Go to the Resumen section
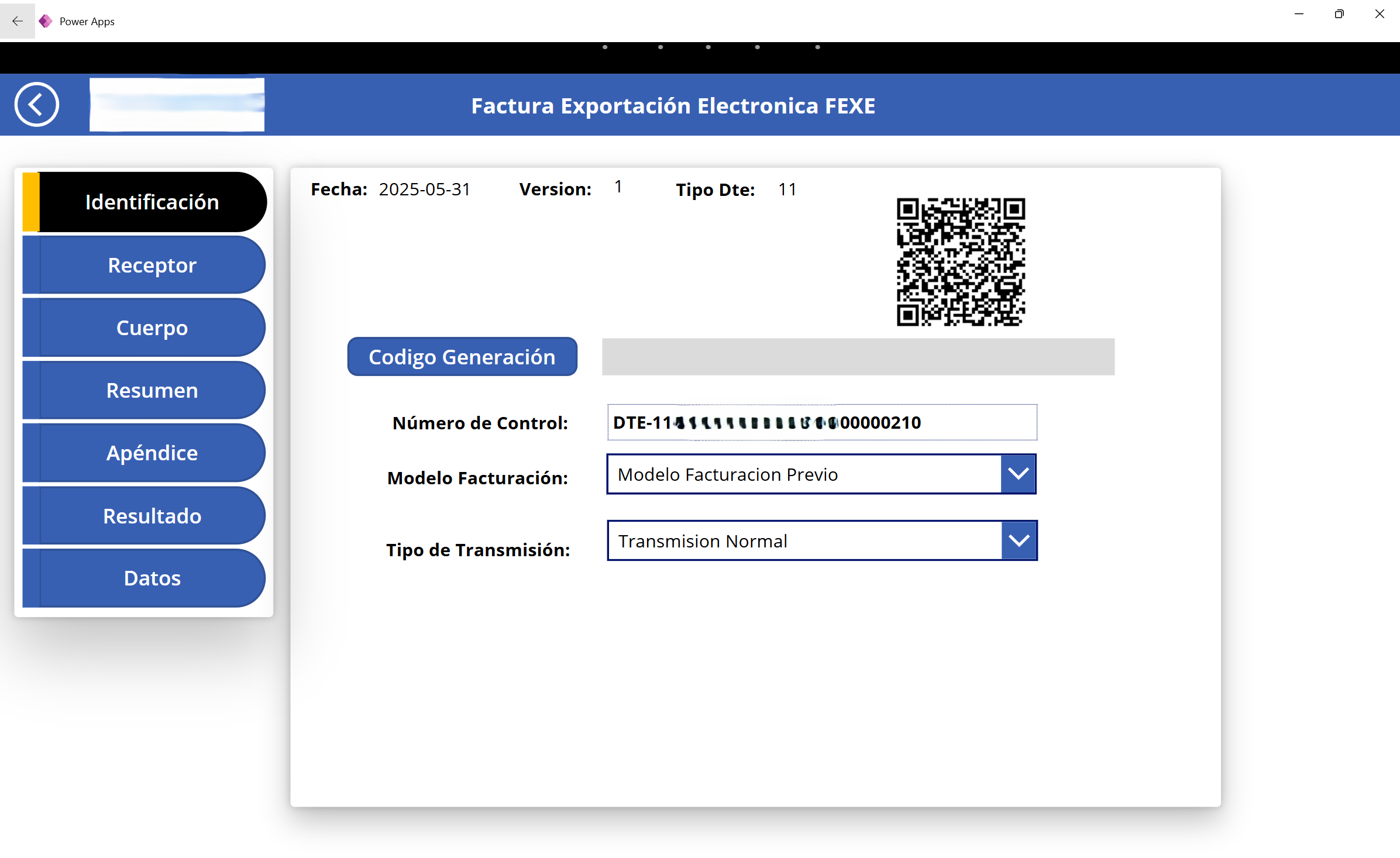 click(152, 390)
